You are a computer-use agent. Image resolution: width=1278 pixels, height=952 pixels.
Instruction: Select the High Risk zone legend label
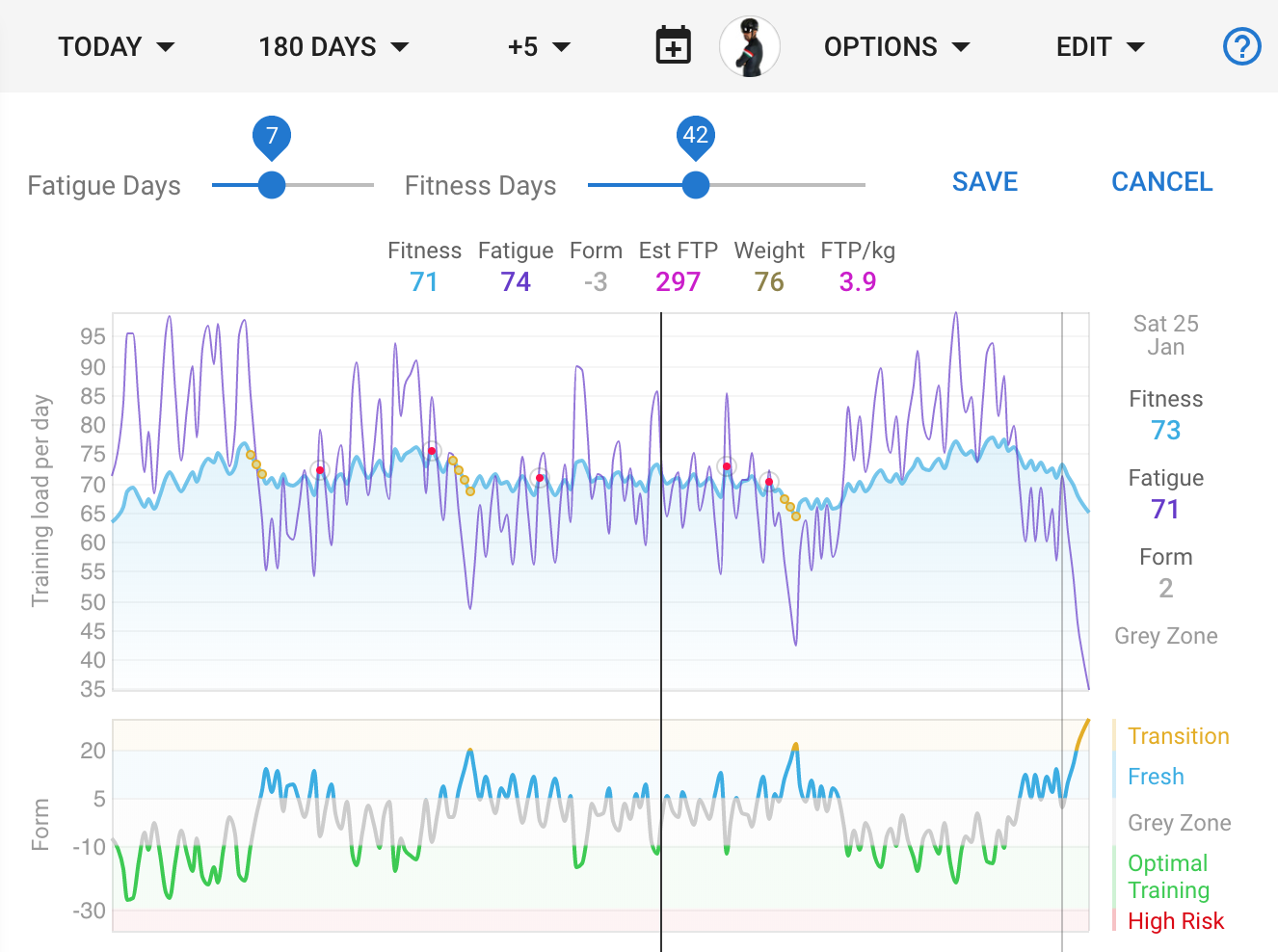(1175, 921)
